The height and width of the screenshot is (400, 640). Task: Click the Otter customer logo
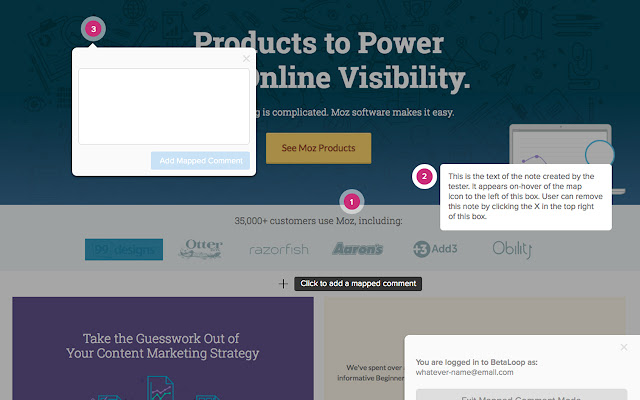pos(200,249)
